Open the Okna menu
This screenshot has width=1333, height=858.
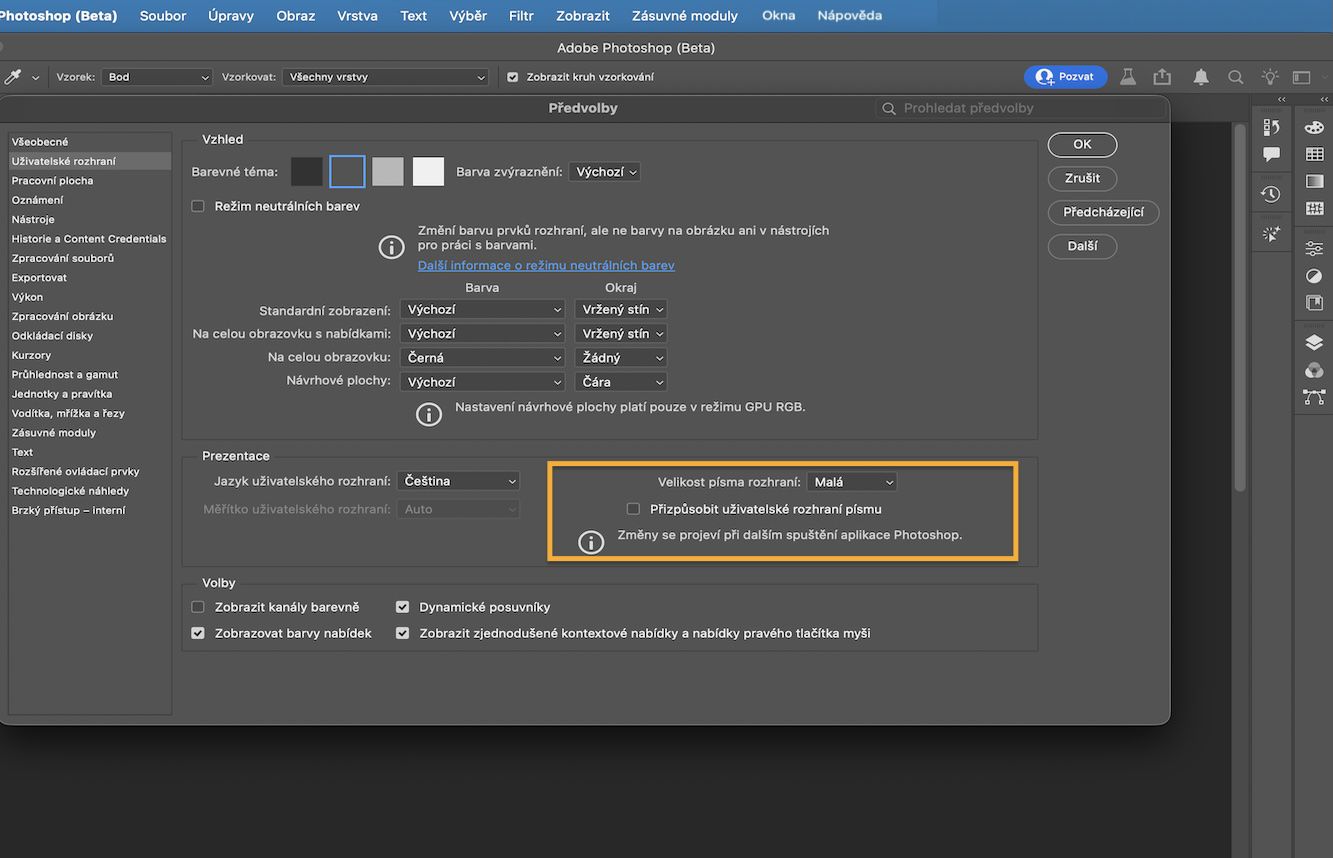click(778, 15)
